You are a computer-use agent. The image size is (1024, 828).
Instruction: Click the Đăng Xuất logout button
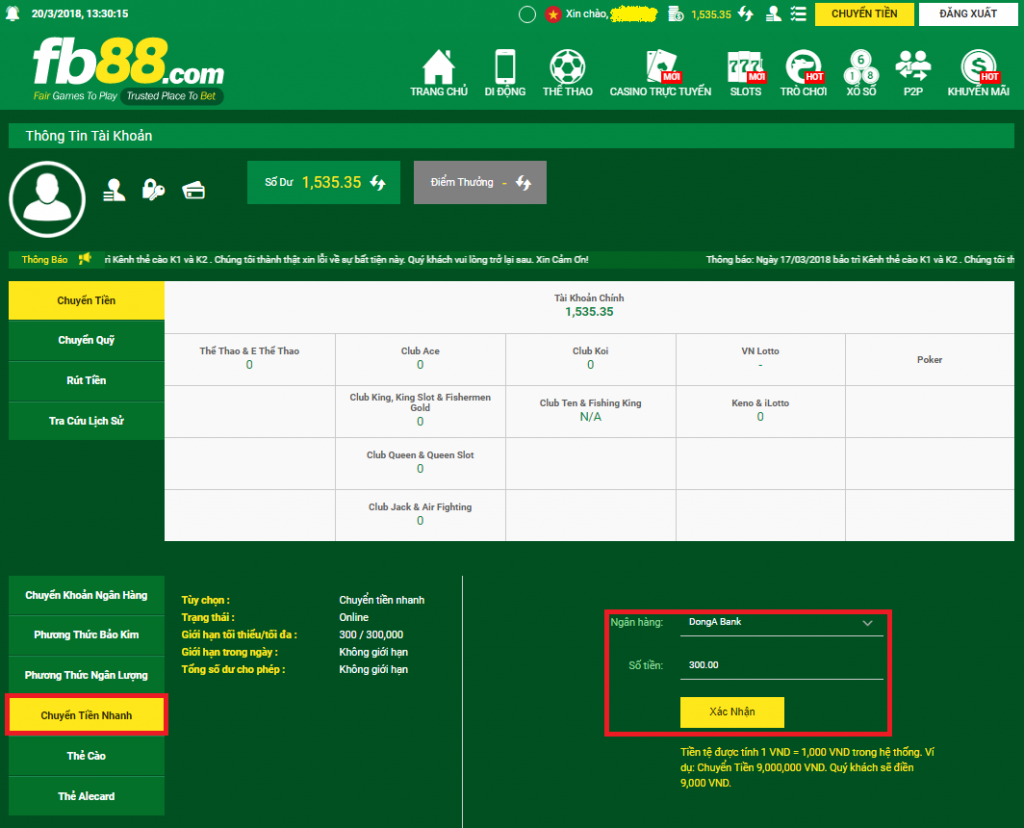click(967, 14)
